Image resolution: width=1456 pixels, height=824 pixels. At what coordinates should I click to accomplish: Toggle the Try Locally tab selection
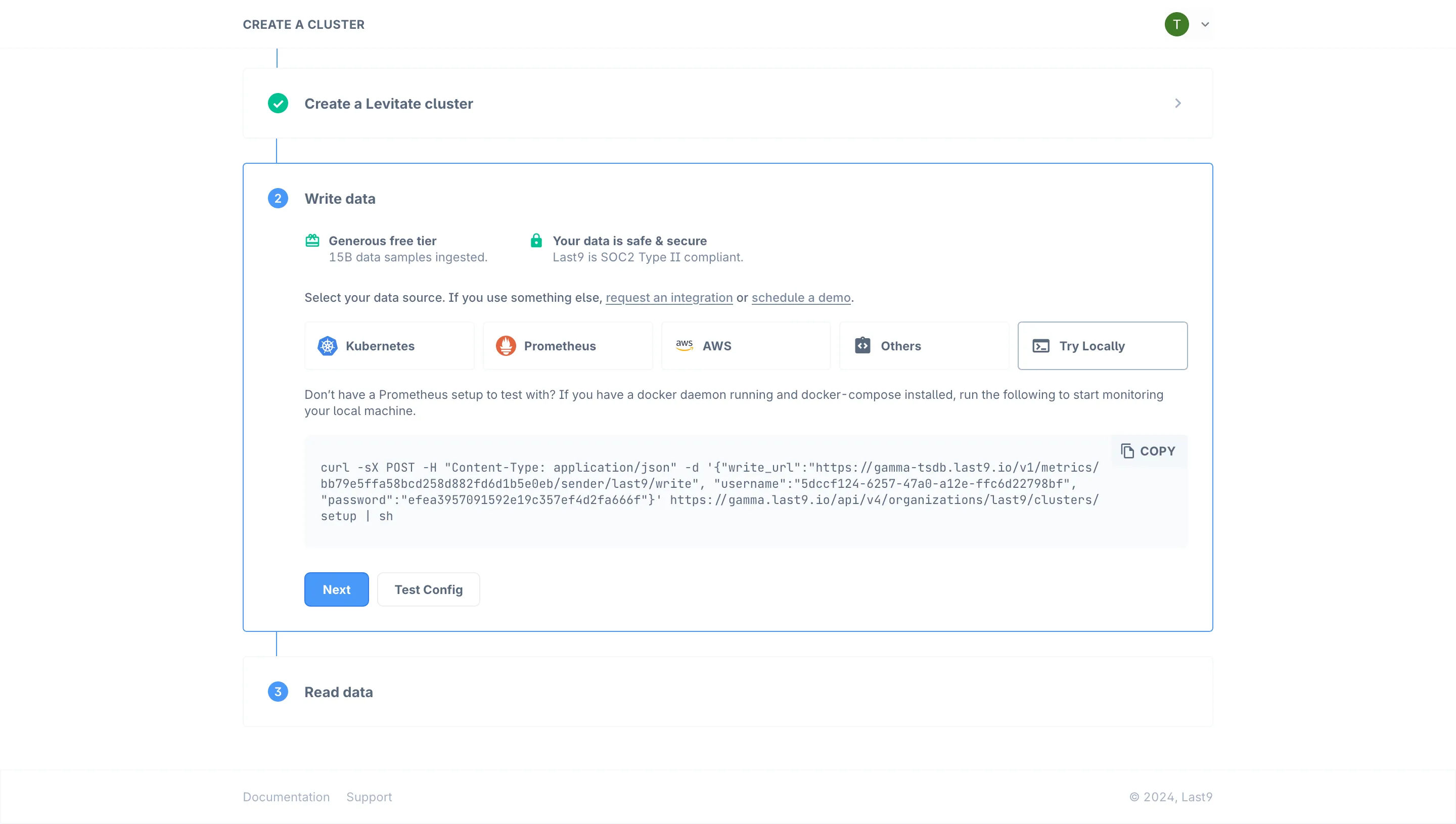click(1102, 346)
